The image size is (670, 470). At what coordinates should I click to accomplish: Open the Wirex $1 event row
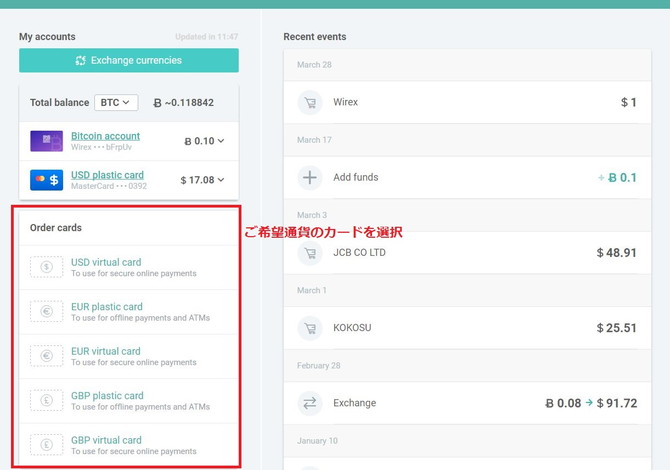click(467, 103)
